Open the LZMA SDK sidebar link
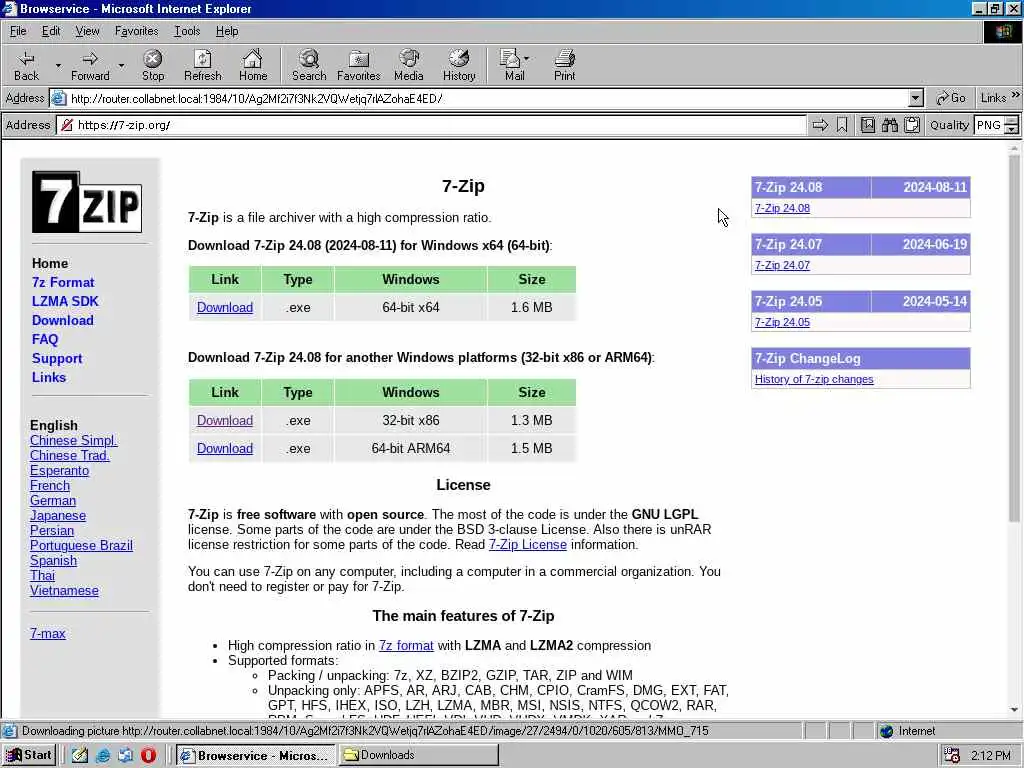This screenshot has height=768, width=1024. click(x=65, y=301)
